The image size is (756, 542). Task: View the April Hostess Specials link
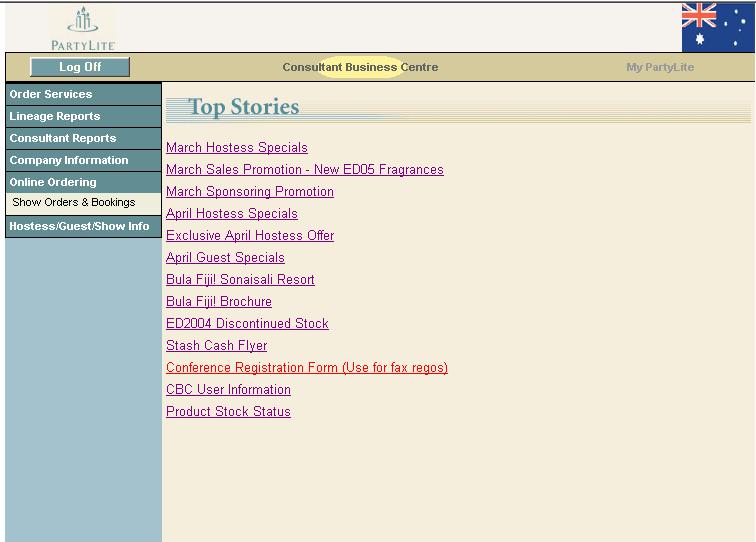click(x=232, y=214)
